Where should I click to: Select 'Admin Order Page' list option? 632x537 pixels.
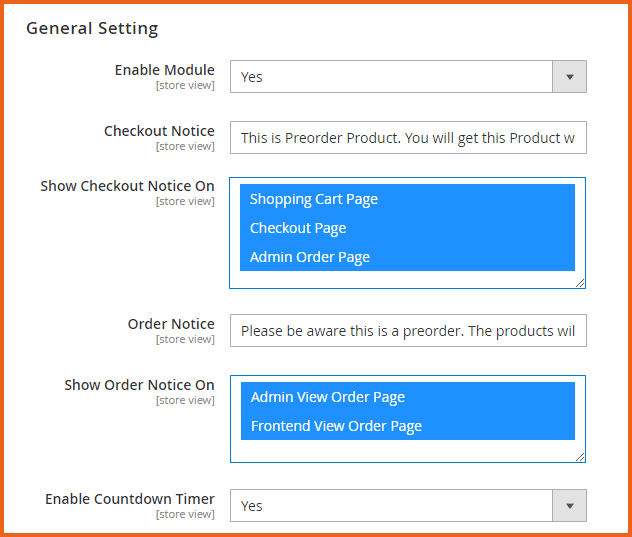coord(310,257)
